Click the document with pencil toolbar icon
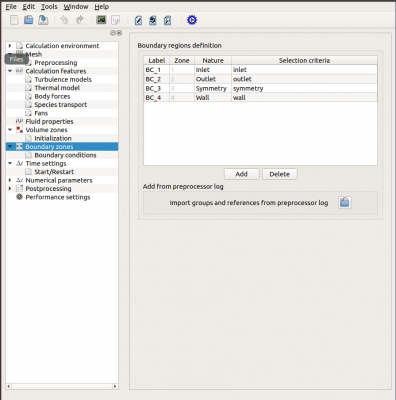Viewport: 396px width, 400px height. click(x=138, y=20)
